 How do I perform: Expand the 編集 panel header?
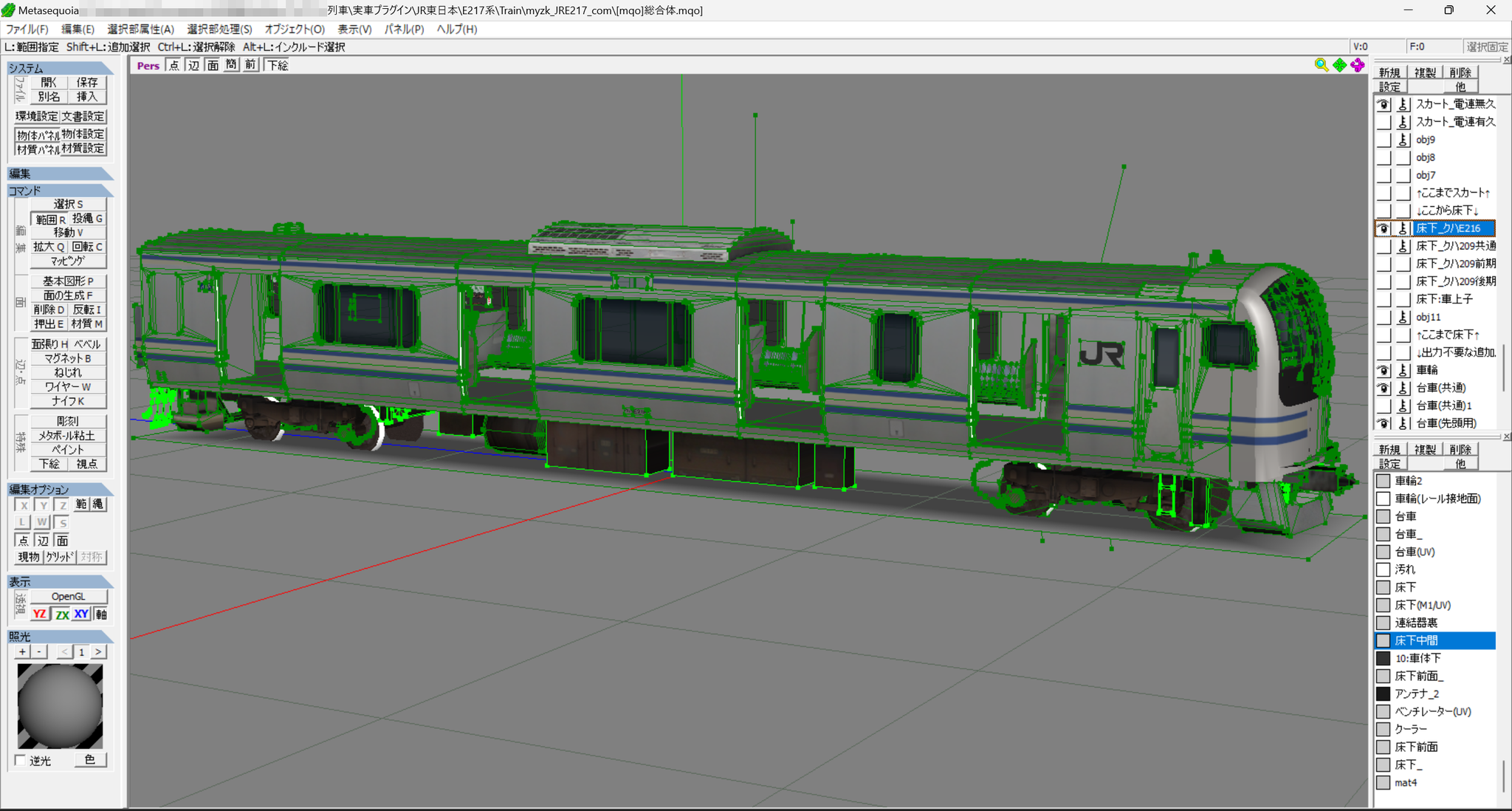click(59, 174)
